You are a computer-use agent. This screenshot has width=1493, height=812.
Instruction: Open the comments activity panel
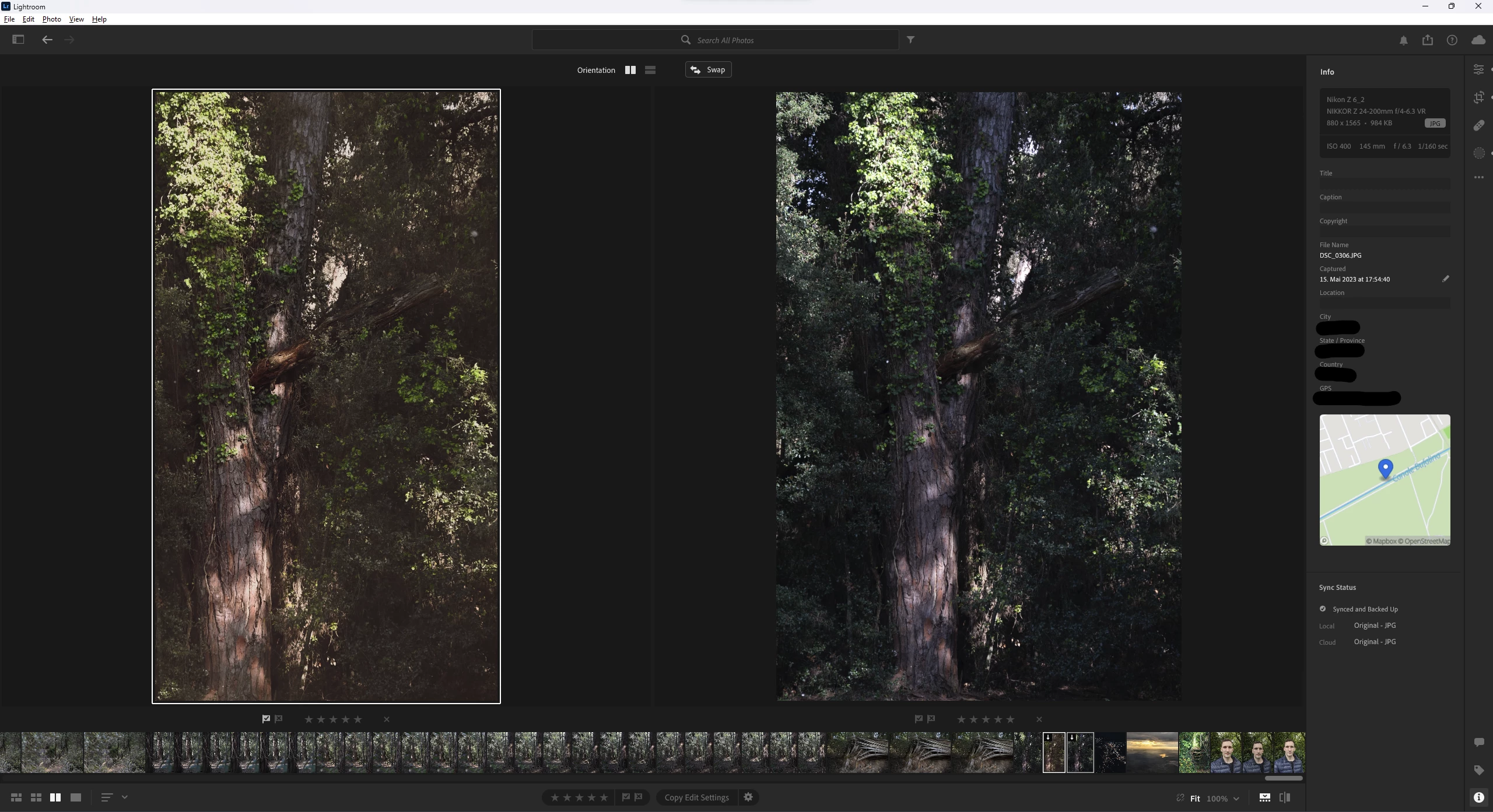[x=1478, y=742]
